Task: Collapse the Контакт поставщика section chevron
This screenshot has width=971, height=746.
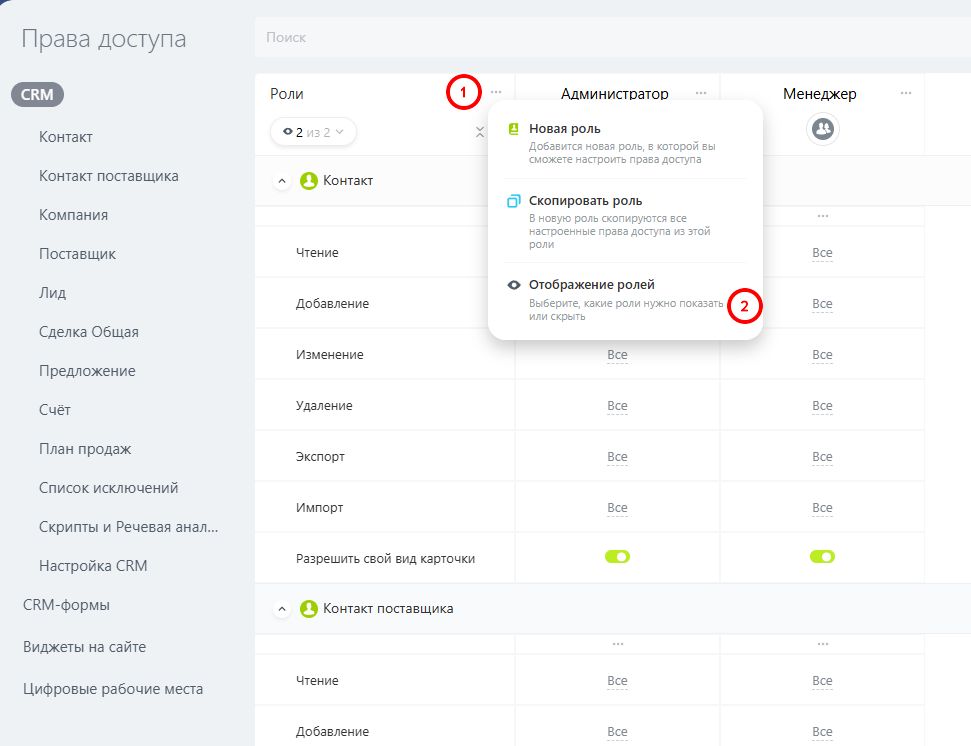Action: [282, 608]
